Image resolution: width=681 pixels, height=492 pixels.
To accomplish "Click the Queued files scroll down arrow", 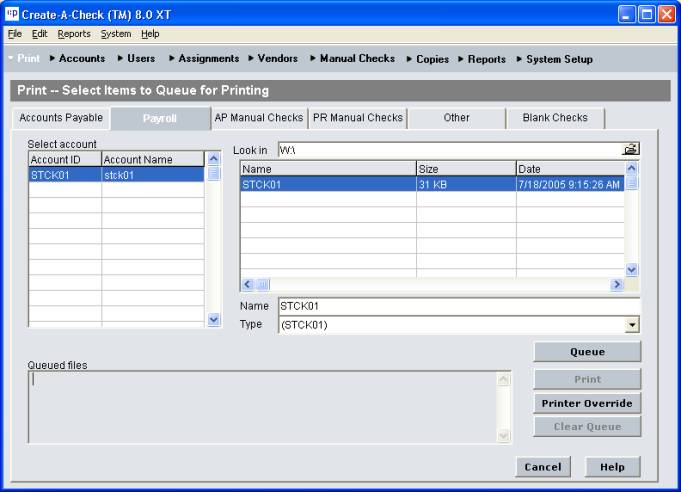I will (504, 435).
